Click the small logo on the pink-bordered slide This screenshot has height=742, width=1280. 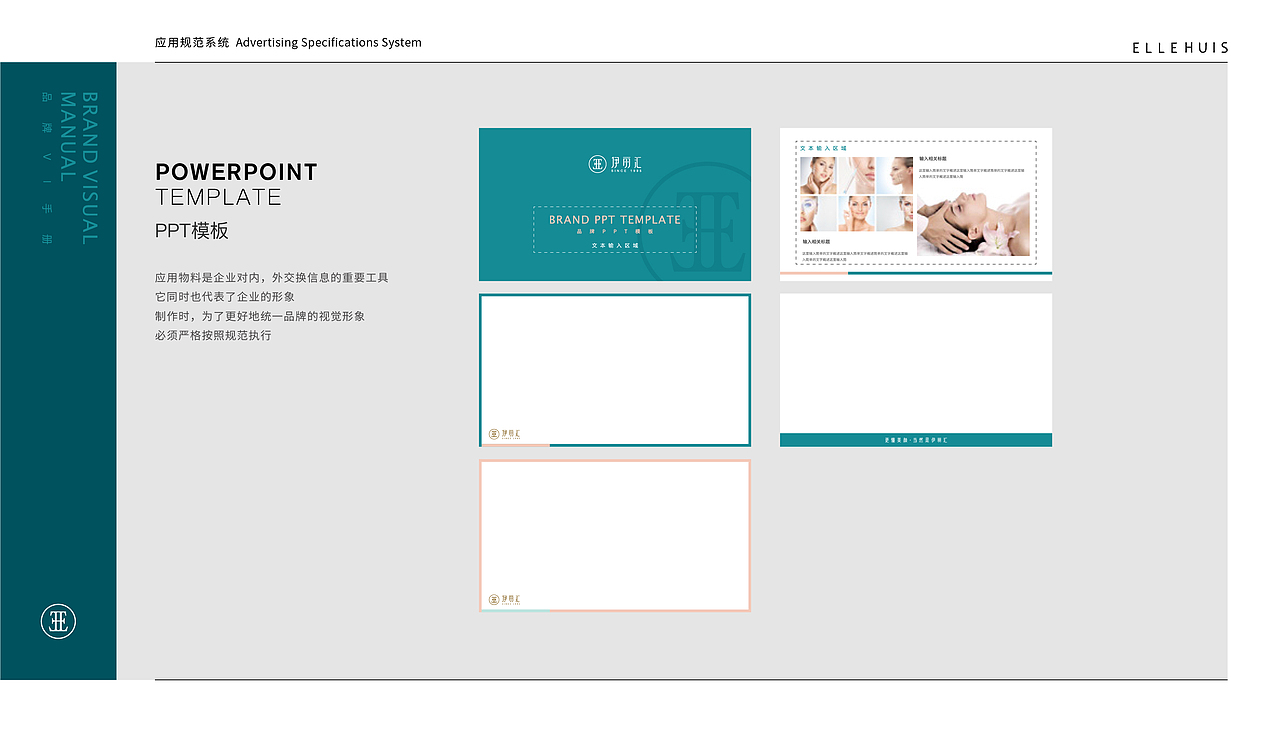point(504,600)
